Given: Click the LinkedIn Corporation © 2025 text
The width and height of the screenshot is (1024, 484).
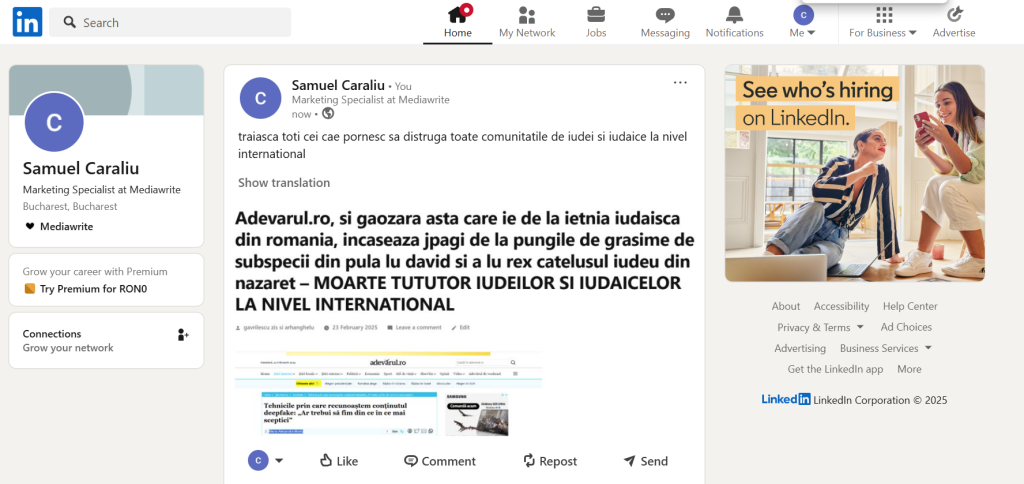Looking at the screenshot, I should [x=880, y=400].
